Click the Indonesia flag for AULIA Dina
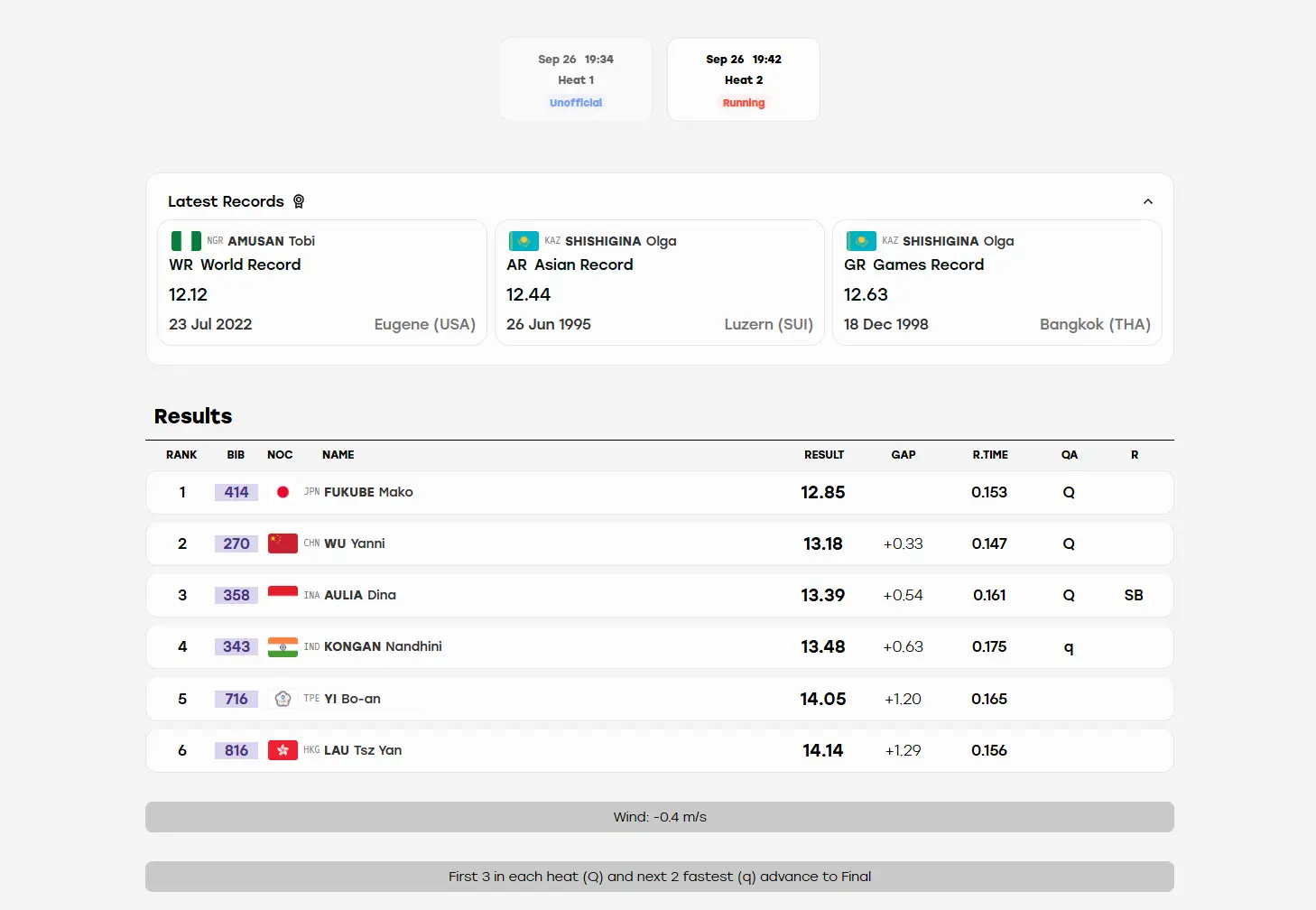This screenshot has height=910, width=1316. (x=283, y=595)
